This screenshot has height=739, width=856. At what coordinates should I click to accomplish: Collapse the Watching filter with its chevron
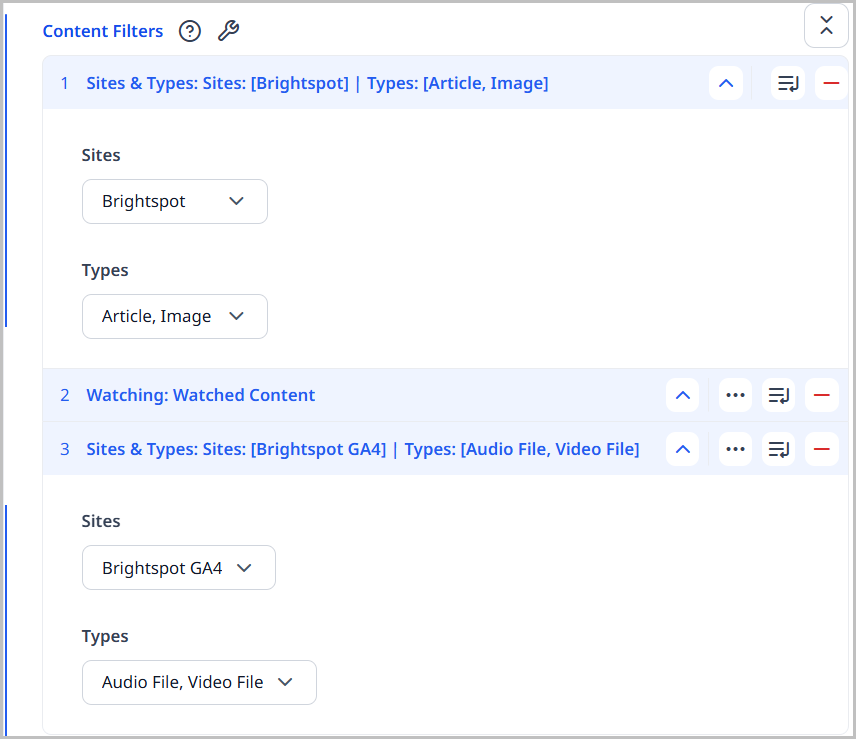pyautogui.click(x=682, y=395)
